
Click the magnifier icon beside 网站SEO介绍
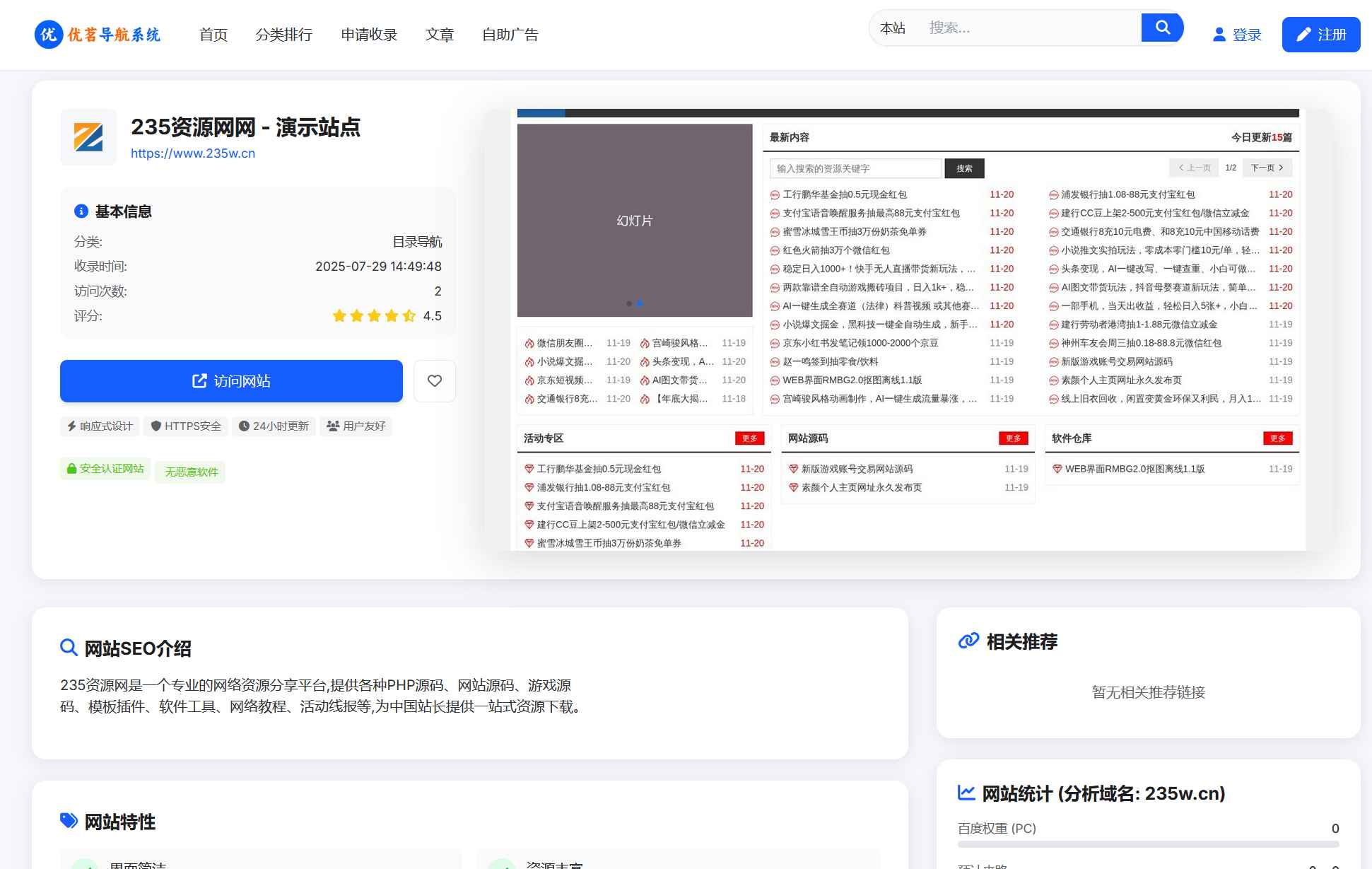tap(69, 647)
